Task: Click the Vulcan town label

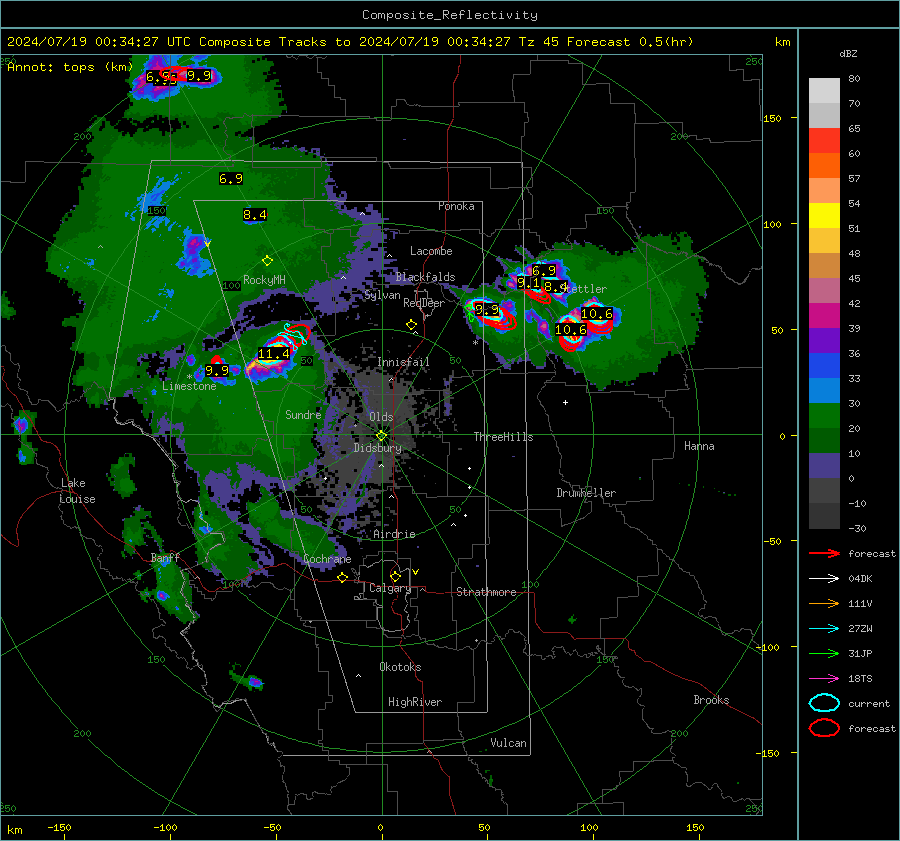Action: [508, 743]
